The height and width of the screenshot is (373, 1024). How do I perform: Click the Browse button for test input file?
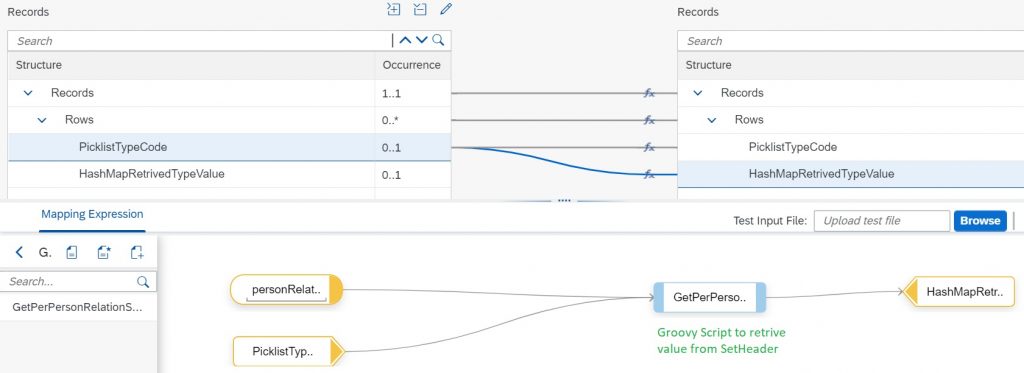980,221
